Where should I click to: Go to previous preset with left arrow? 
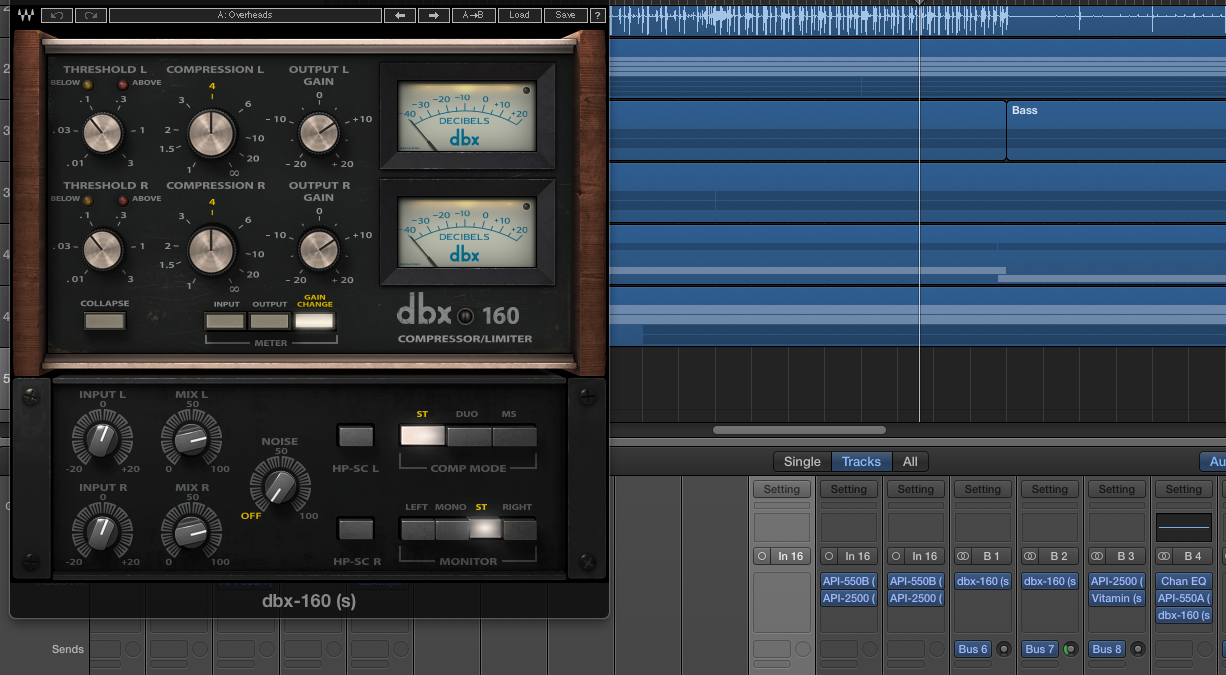pos(400,15)
